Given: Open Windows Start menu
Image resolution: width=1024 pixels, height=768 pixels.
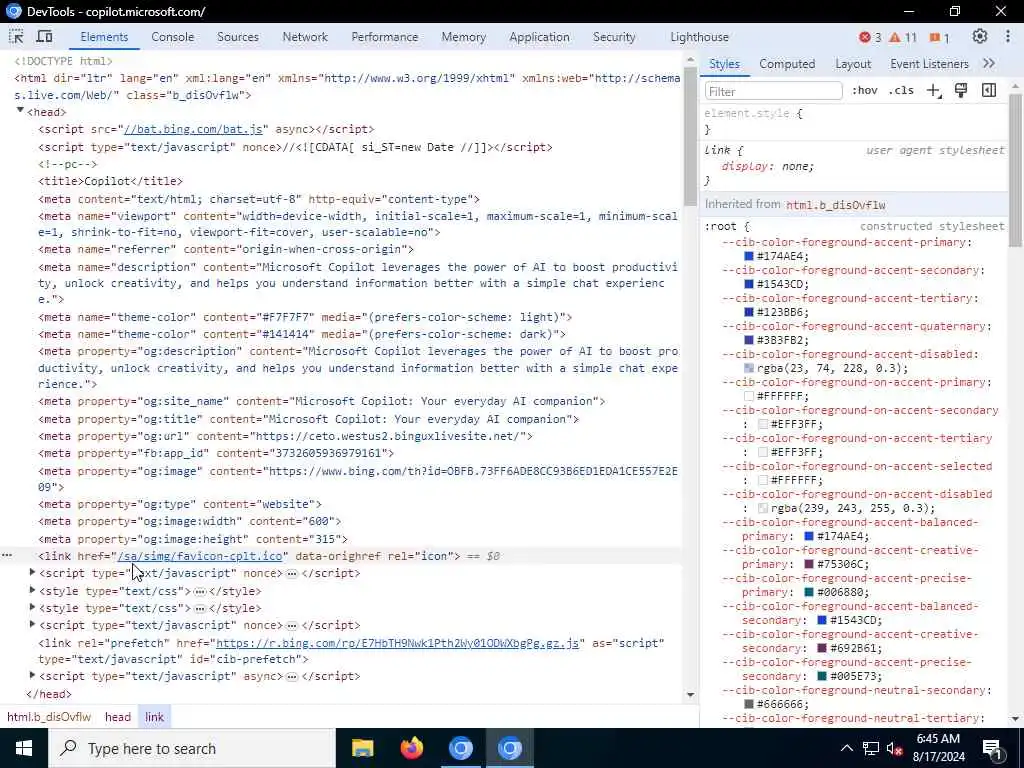Looking at the screenshot, I should 24,748.
